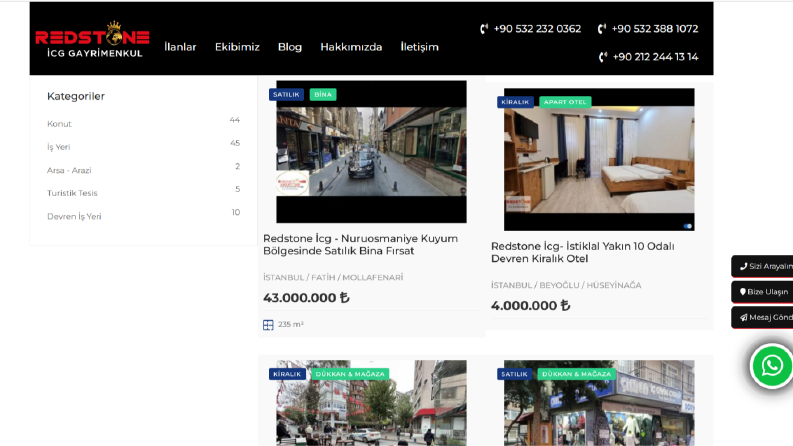Click phone icon beside +90 532 388 1072
793x446 pixels.
[602, 29]
